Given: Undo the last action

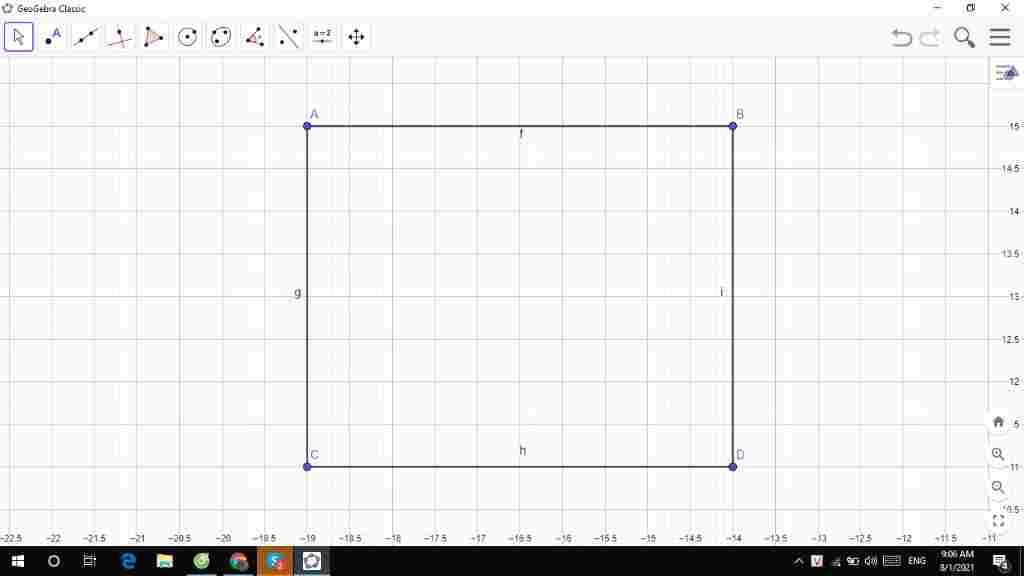Looking at the screenshot, I should tap(902, 38).
